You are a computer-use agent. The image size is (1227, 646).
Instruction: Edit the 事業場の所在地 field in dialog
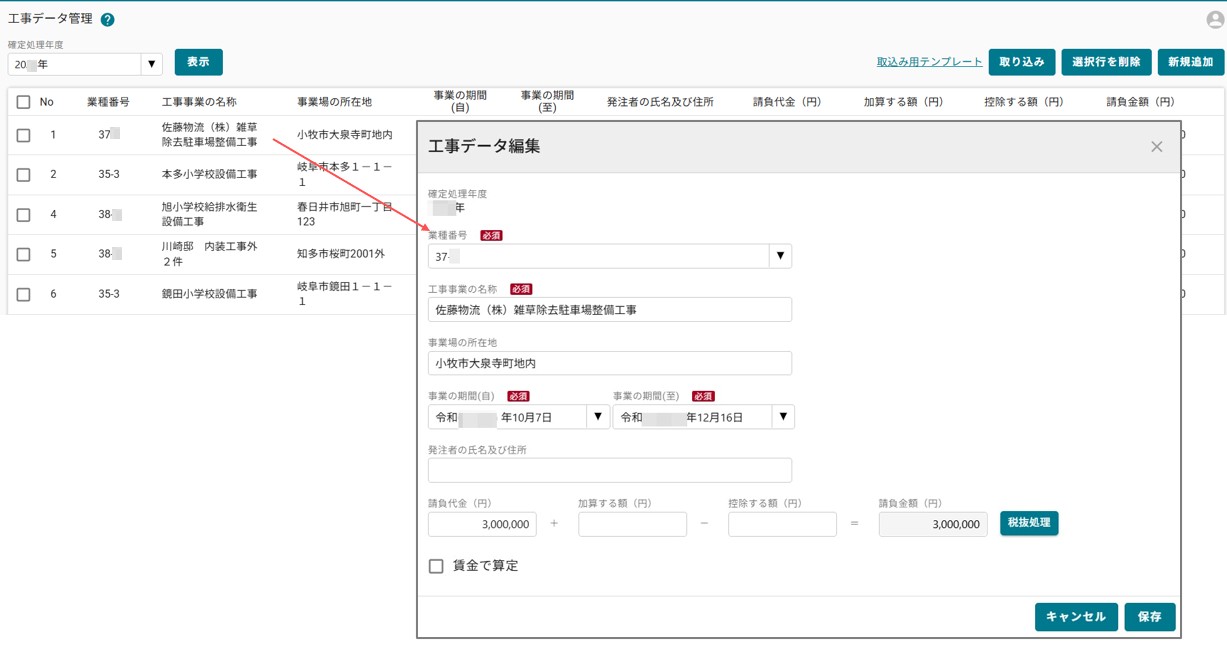(x=610, y=363)
